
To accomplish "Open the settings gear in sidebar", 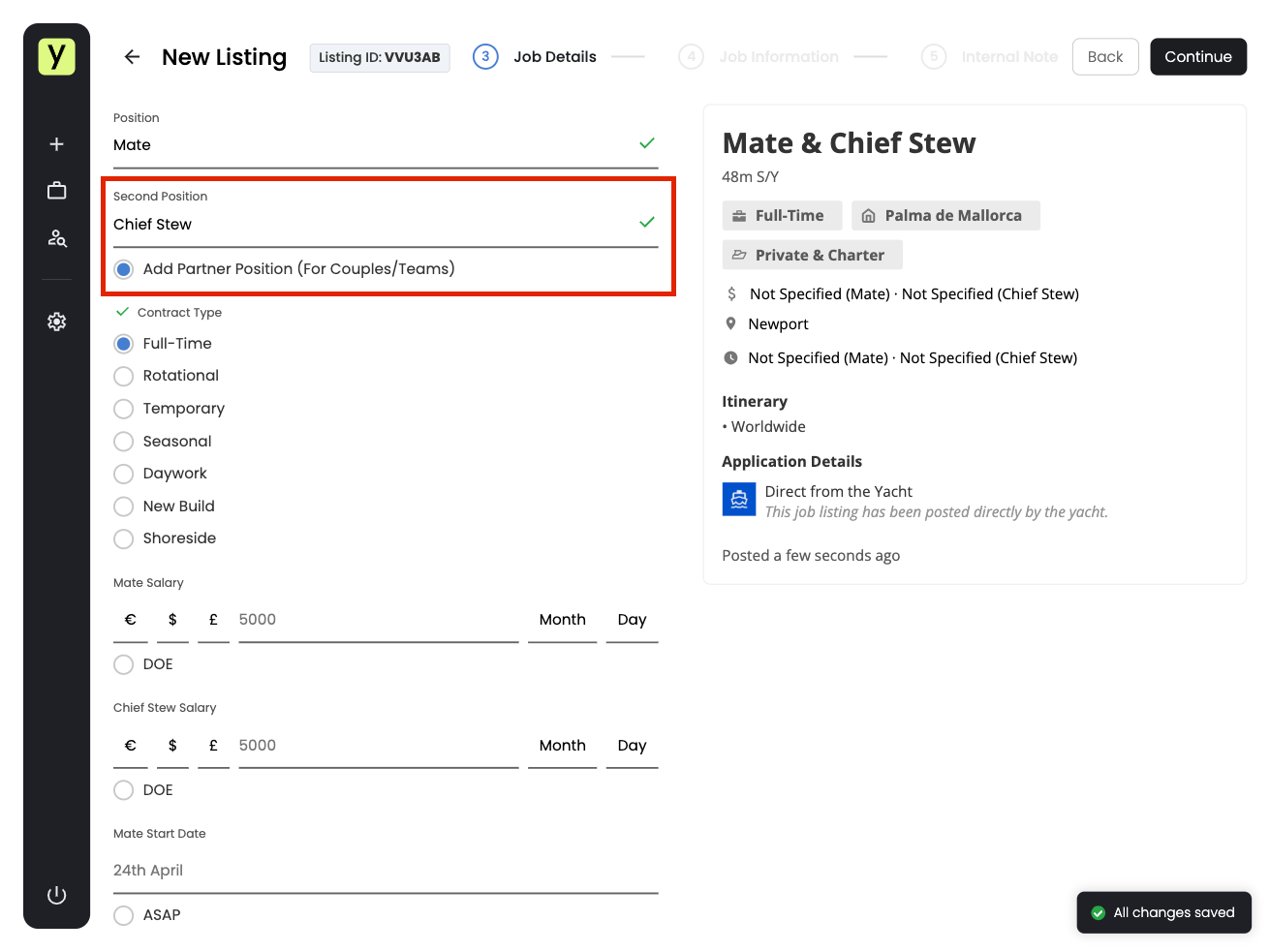I will point(56,322).
